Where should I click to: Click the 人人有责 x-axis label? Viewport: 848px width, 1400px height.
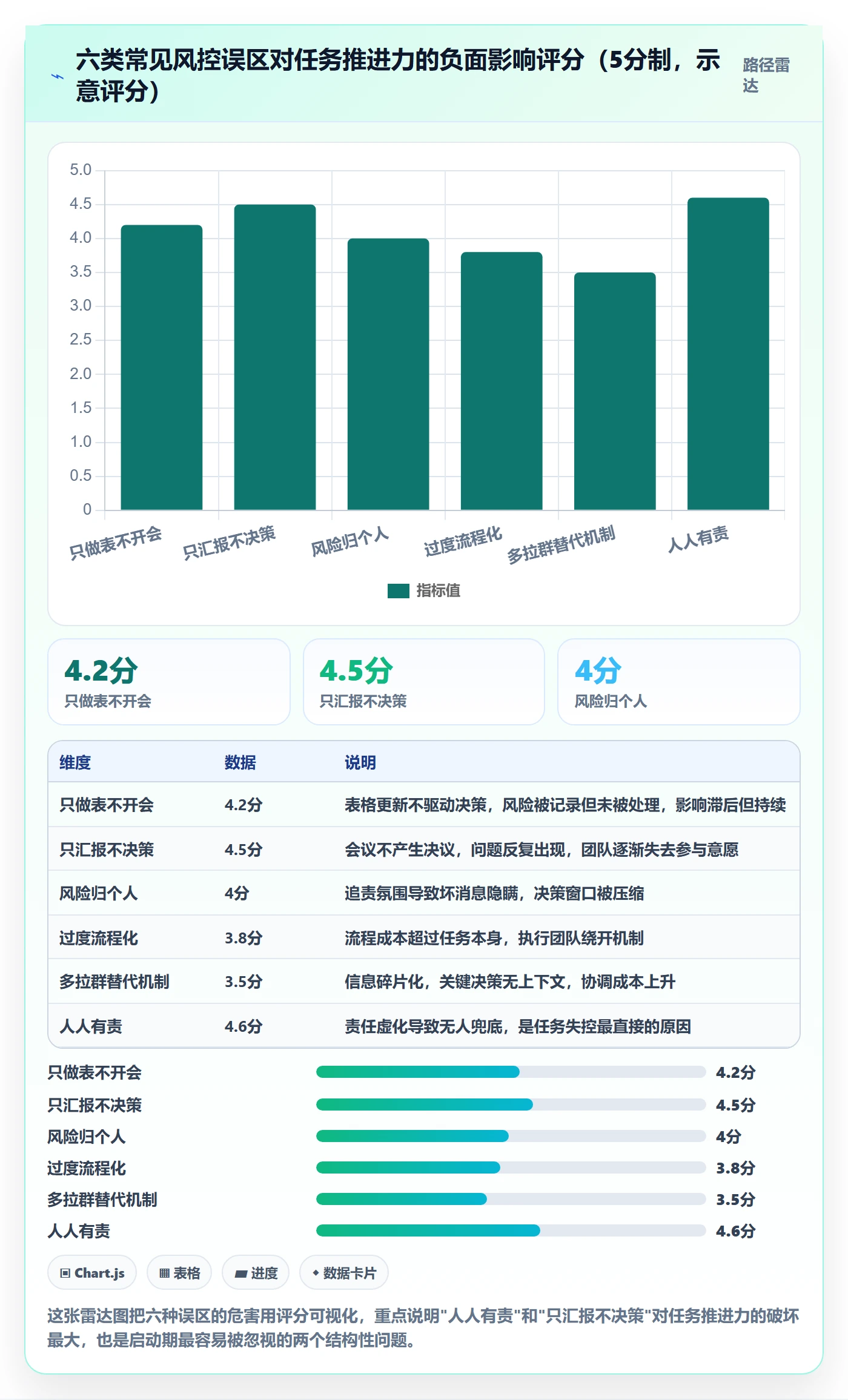point(698,539)
